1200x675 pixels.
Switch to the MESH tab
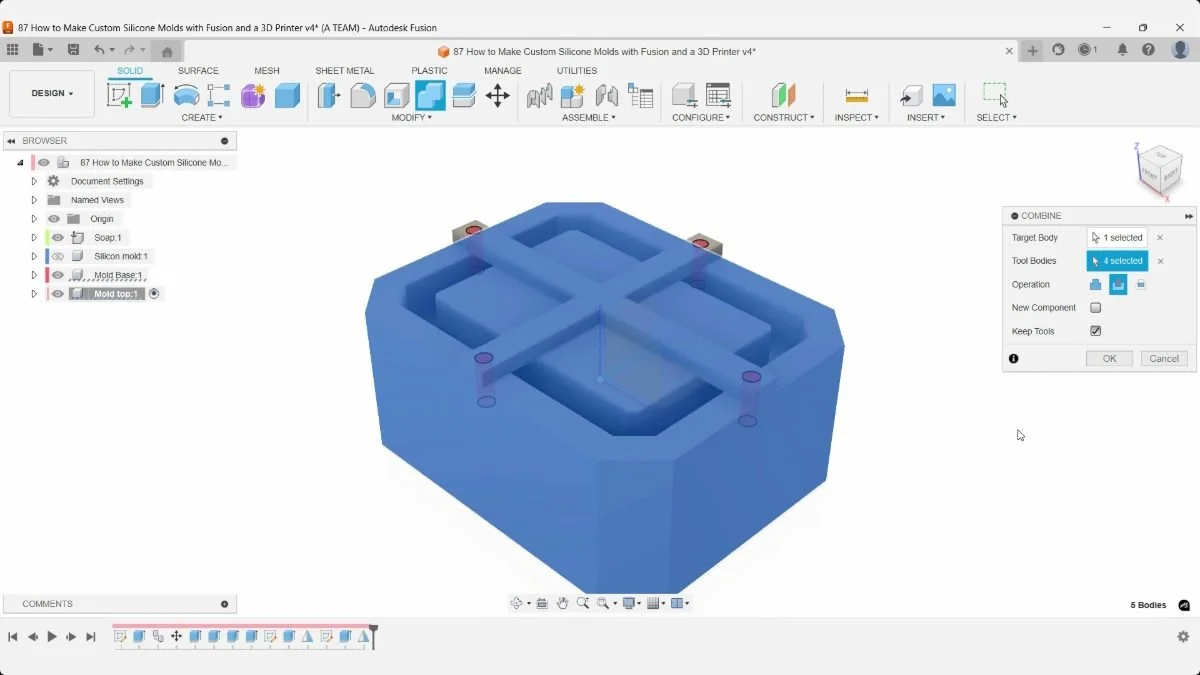(267, 71)
